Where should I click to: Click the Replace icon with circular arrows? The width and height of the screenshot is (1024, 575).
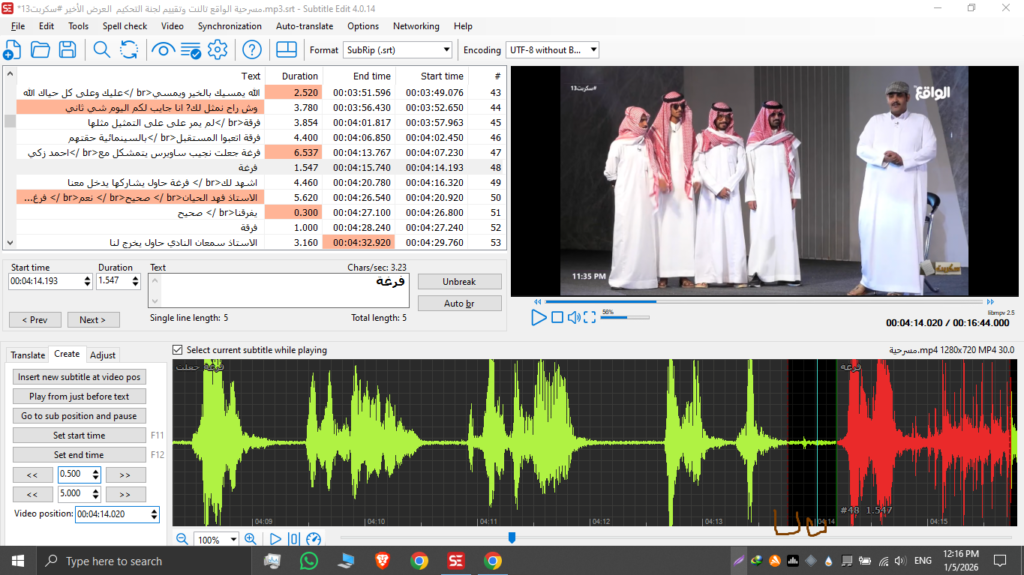(130, 49)
